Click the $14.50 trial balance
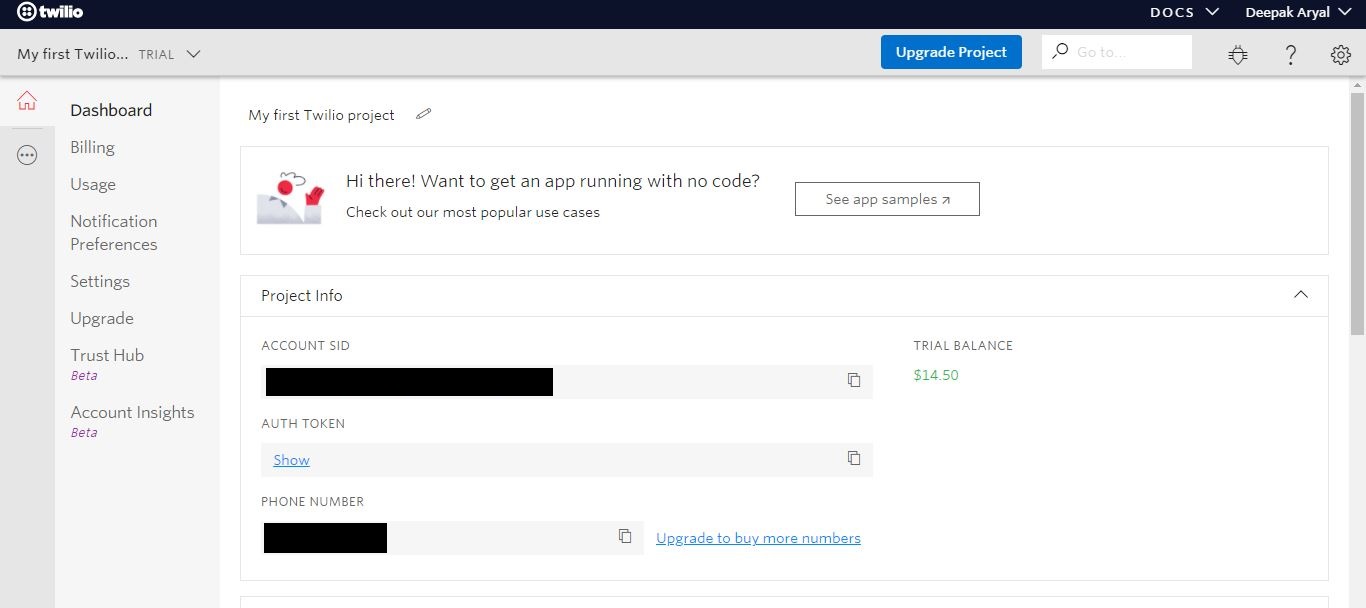1366x608 pixels. [x=936, y=375]
